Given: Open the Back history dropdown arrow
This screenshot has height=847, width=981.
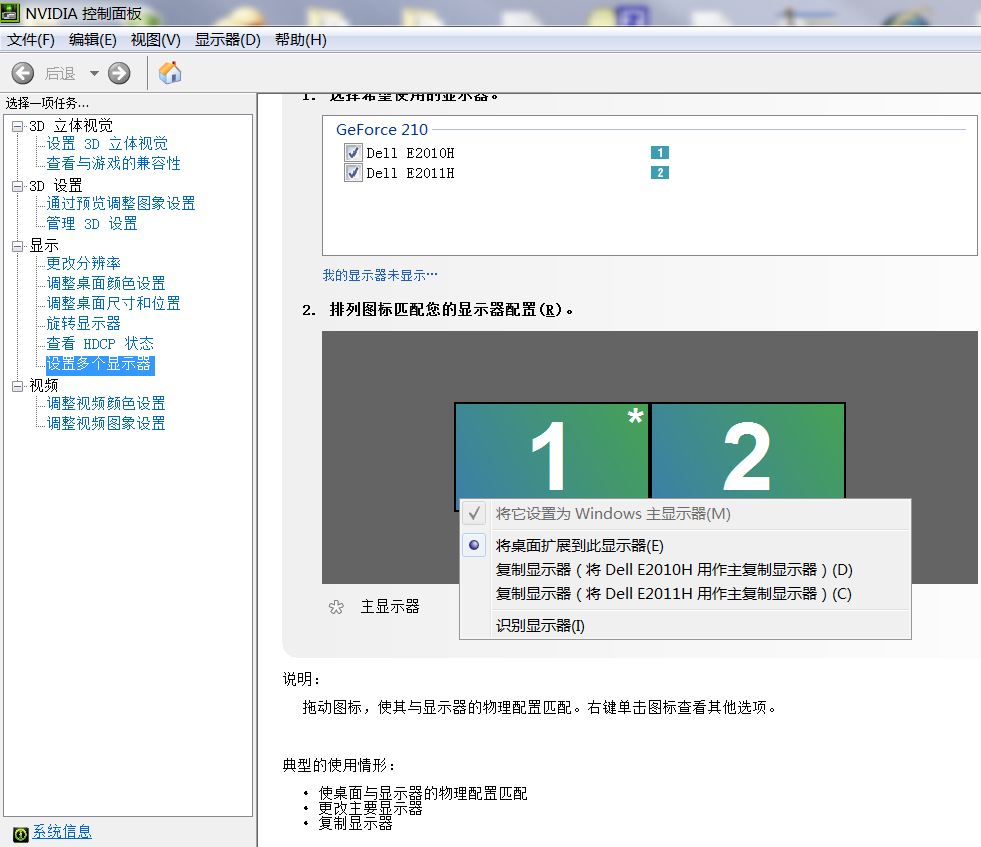Looking at the screenshot, I should tap(94, 73).
